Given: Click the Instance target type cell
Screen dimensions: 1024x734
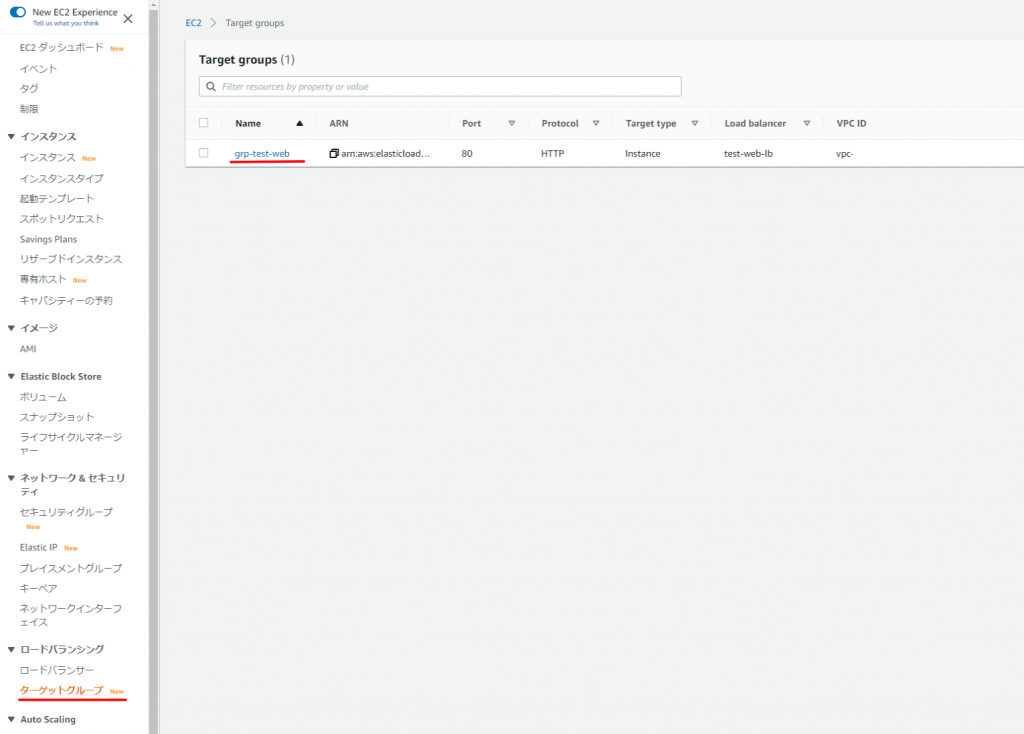Looking at the screenshot, I should pyautogui.click(x=643, y=153).
